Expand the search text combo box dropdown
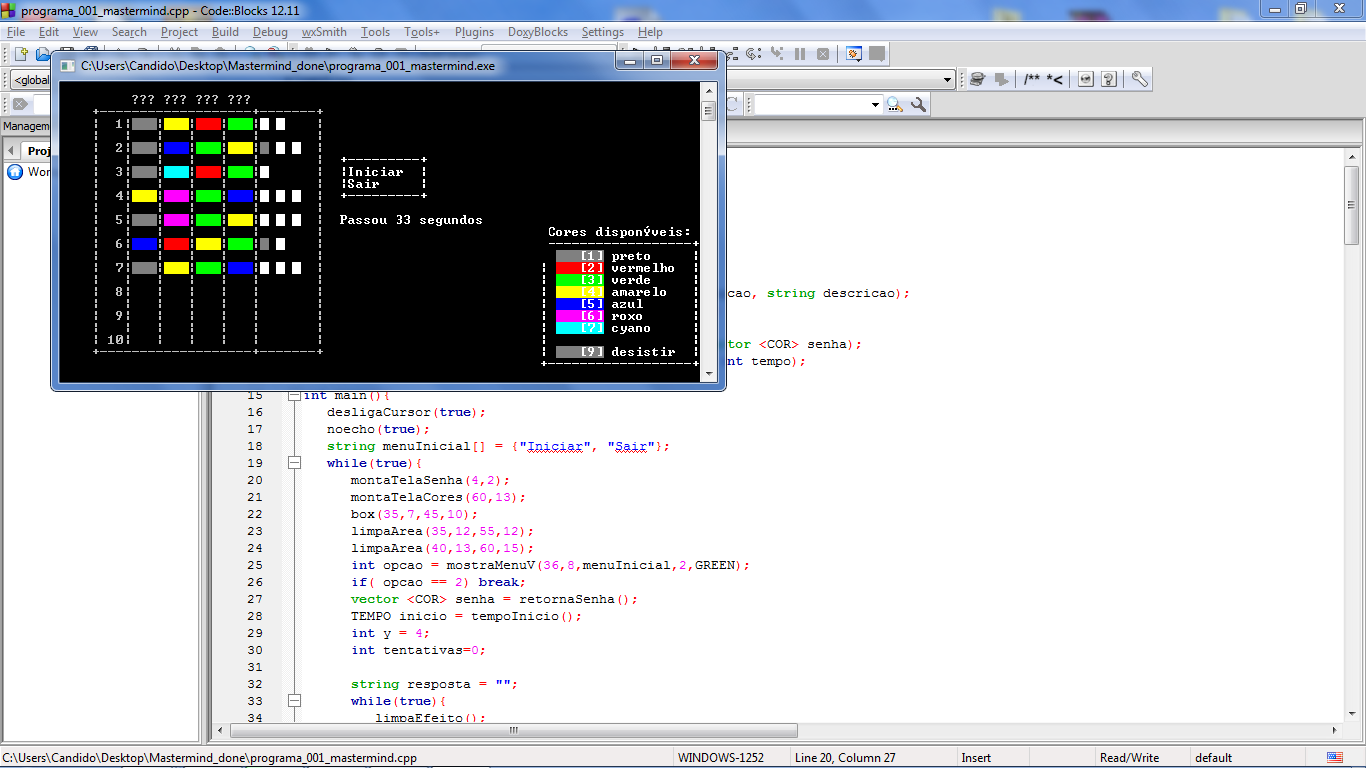This screenshot has width=1366, height=768. tap(875, 104)
